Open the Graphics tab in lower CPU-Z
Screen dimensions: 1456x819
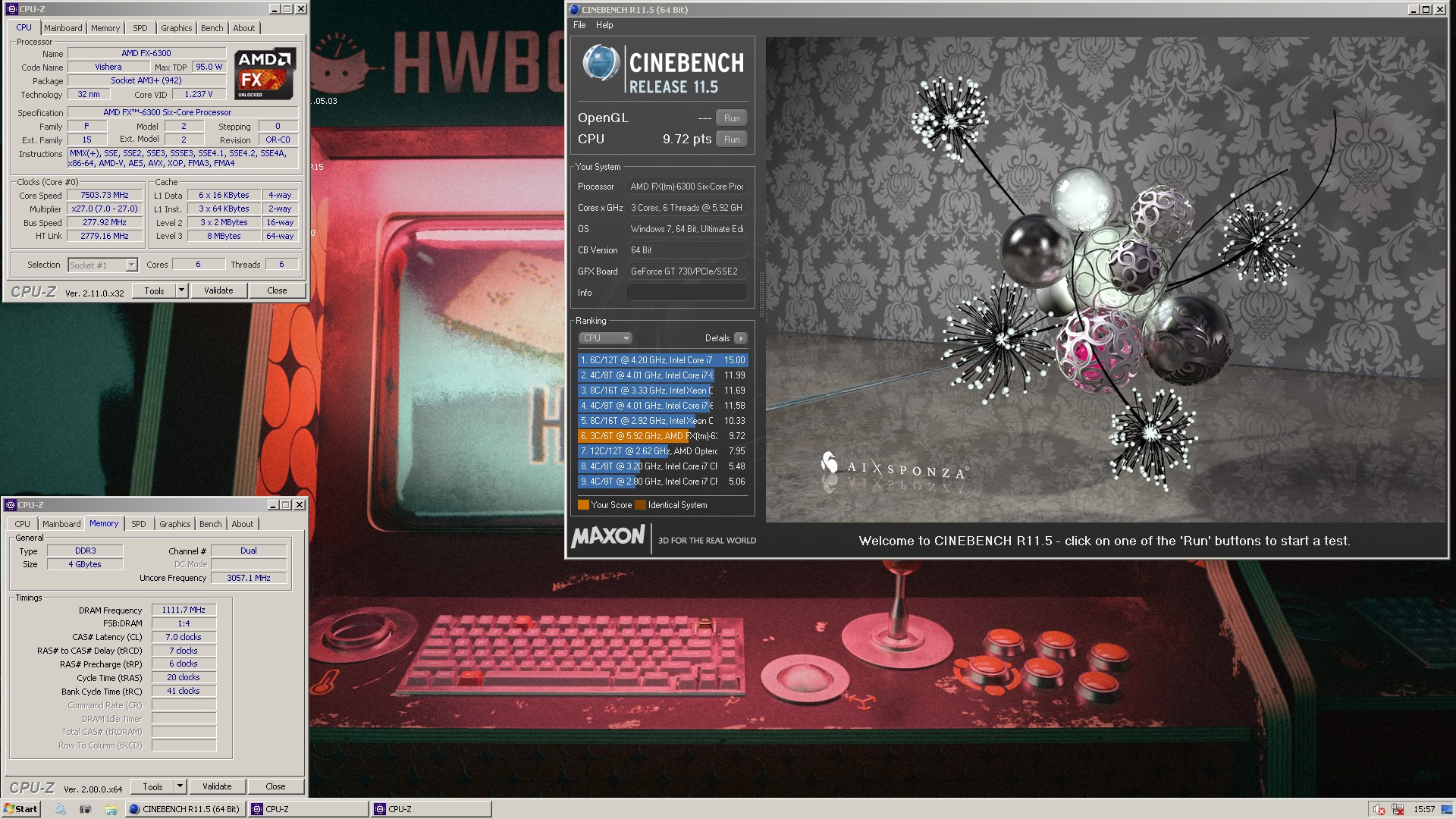(x=175, y=524)
